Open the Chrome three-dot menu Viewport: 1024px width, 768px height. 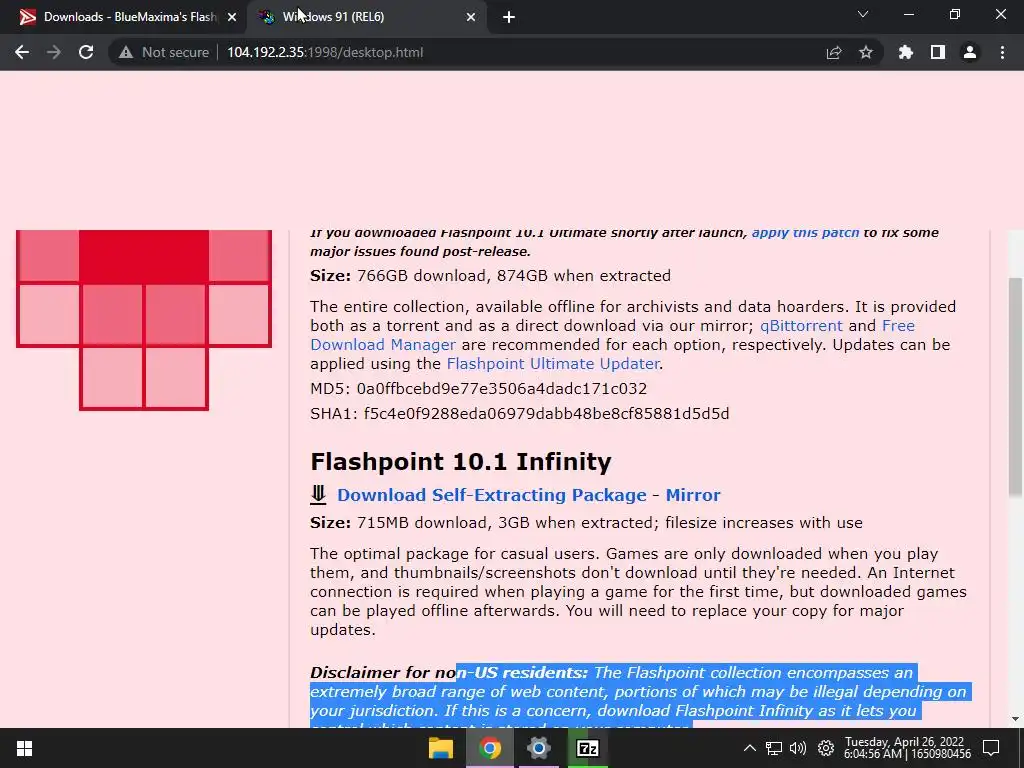coord(1002,52)
